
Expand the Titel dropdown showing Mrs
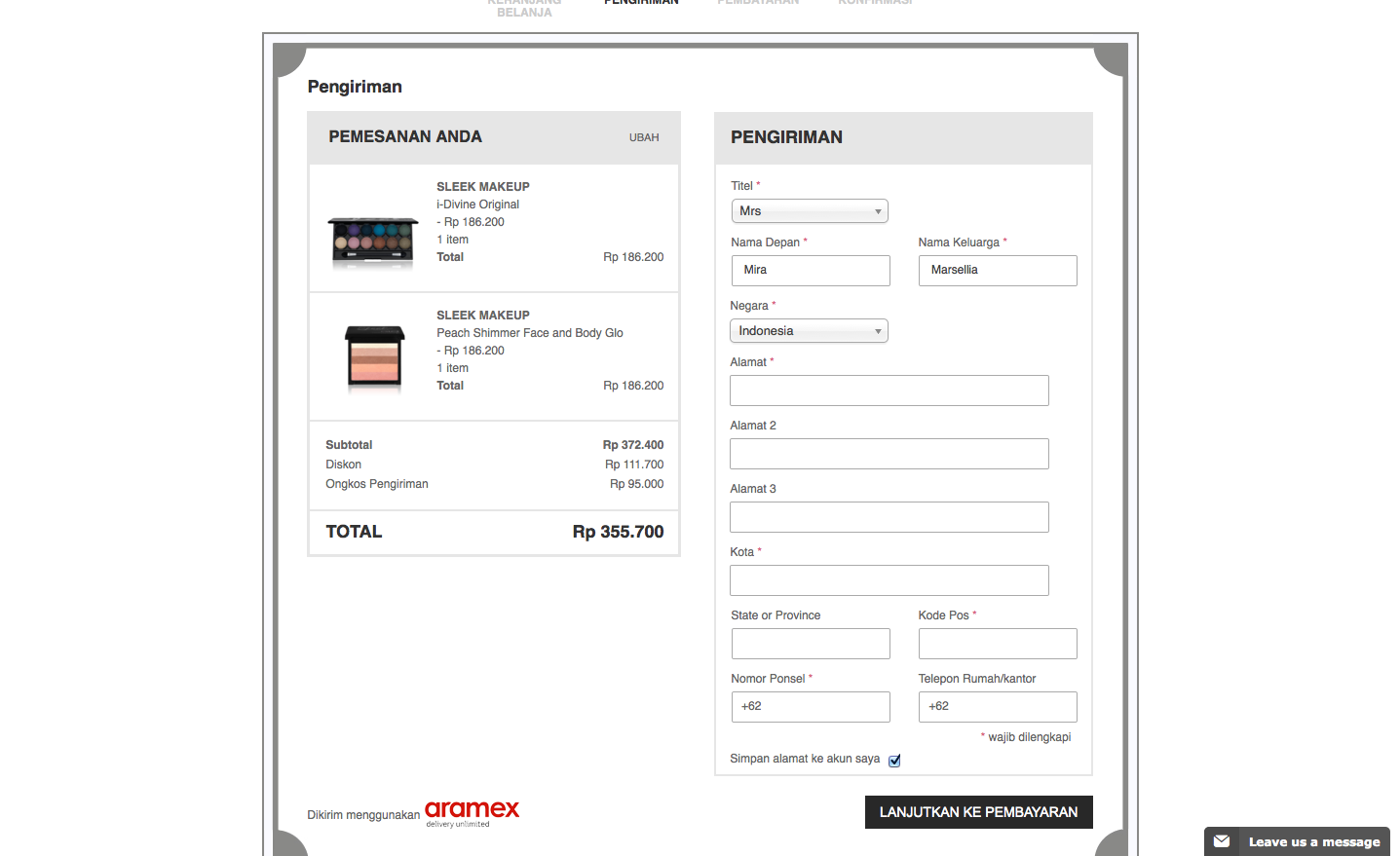[810, 211]
